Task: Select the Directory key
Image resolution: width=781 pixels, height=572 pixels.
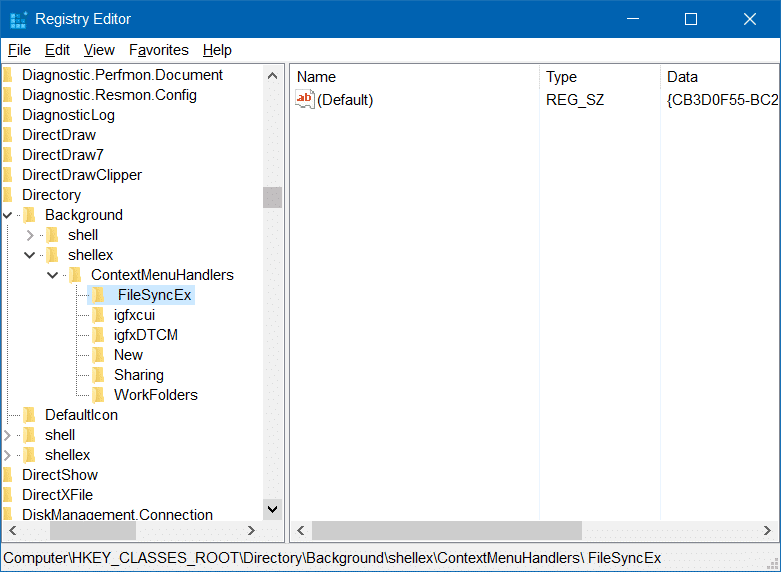Action: tap(51, 195)
